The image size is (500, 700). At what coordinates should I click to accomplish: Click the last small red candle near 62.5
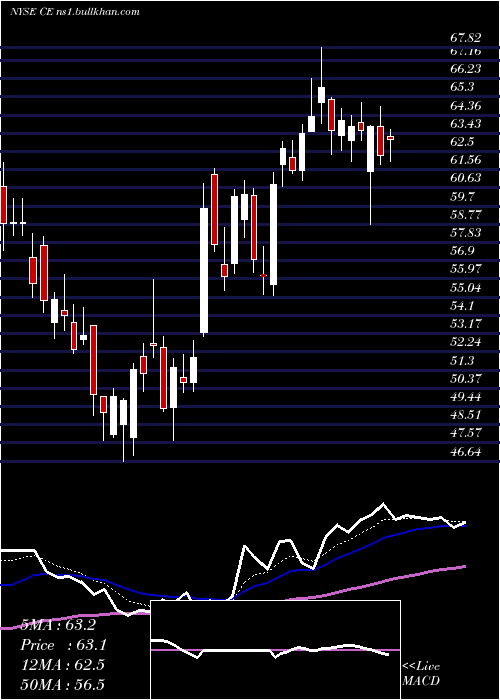tap(391, 138)
